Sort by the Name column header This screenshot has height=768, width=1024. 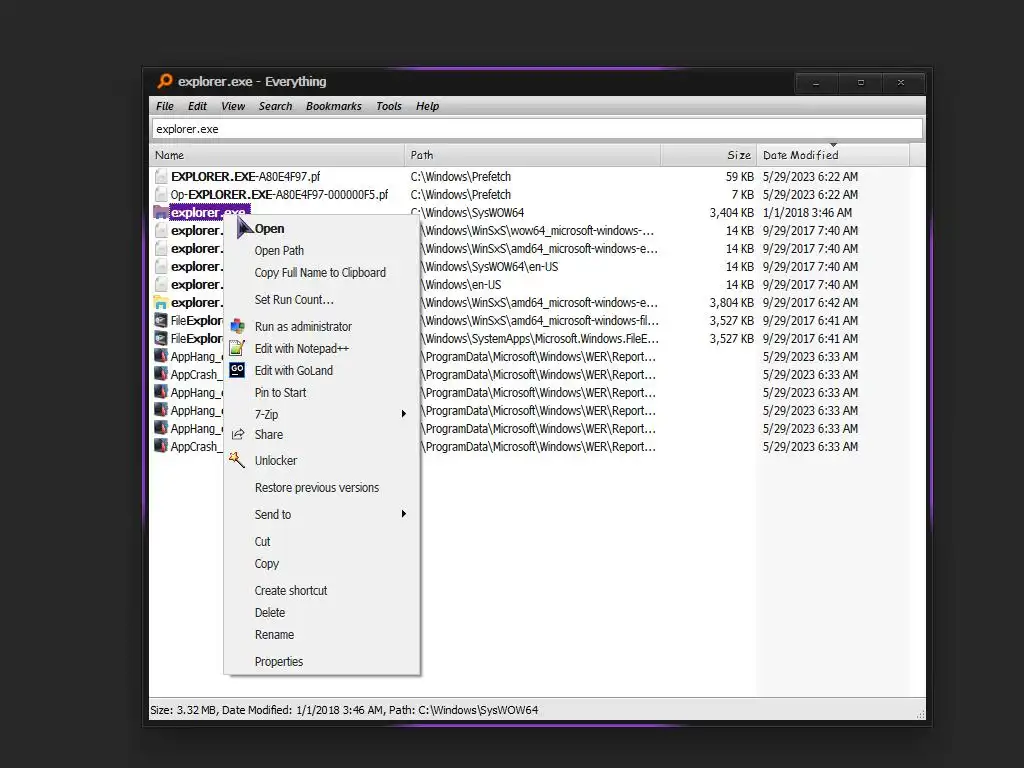[277, 155]
